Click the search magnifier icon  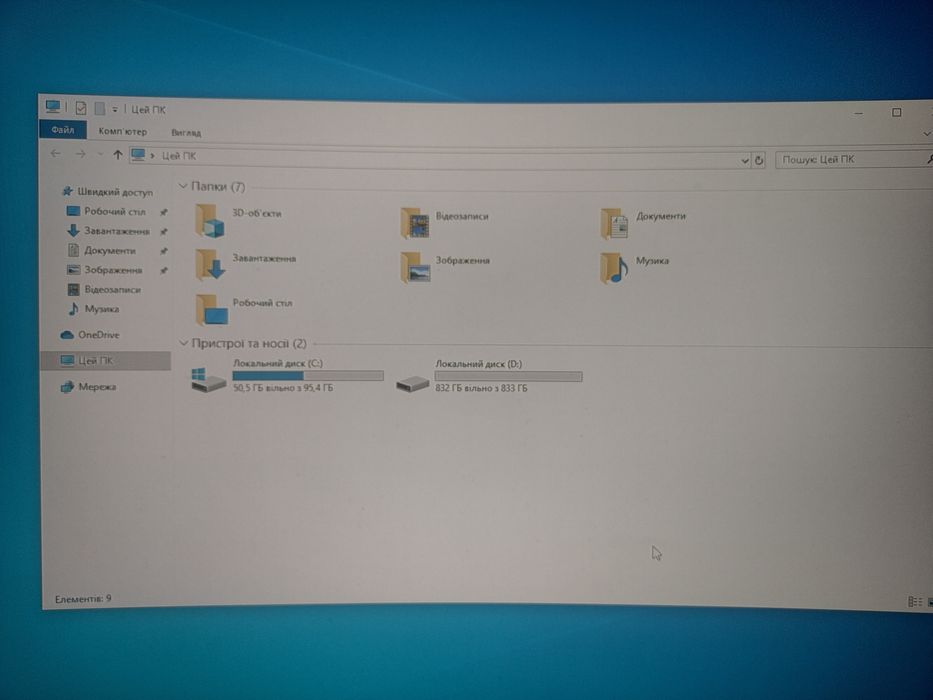pyautogui.click(x=929, y=159)
